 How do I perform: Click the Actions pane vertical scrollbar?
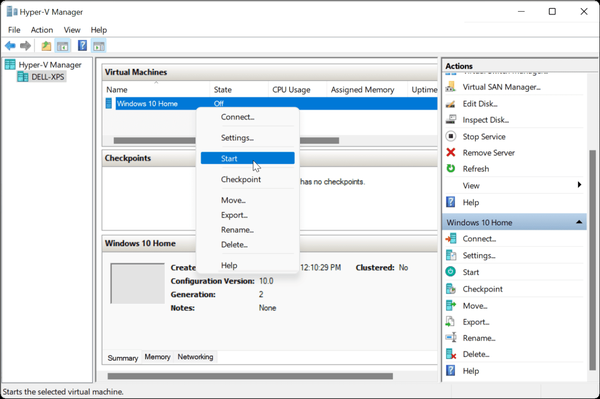tap(592, 260)
